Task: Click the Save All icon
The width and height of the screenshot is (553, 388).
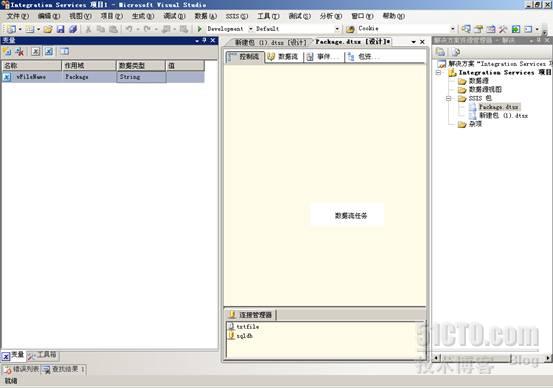Action: (73, 29)
